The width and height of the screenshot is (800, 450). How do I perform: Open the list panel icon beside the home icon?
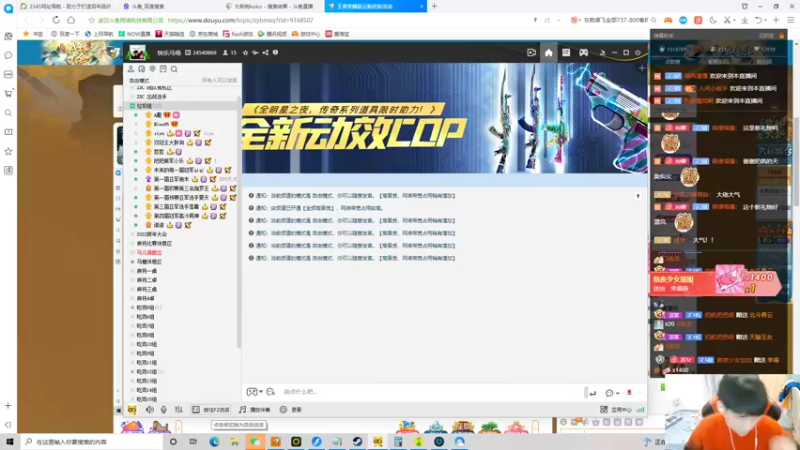(566, 53)
